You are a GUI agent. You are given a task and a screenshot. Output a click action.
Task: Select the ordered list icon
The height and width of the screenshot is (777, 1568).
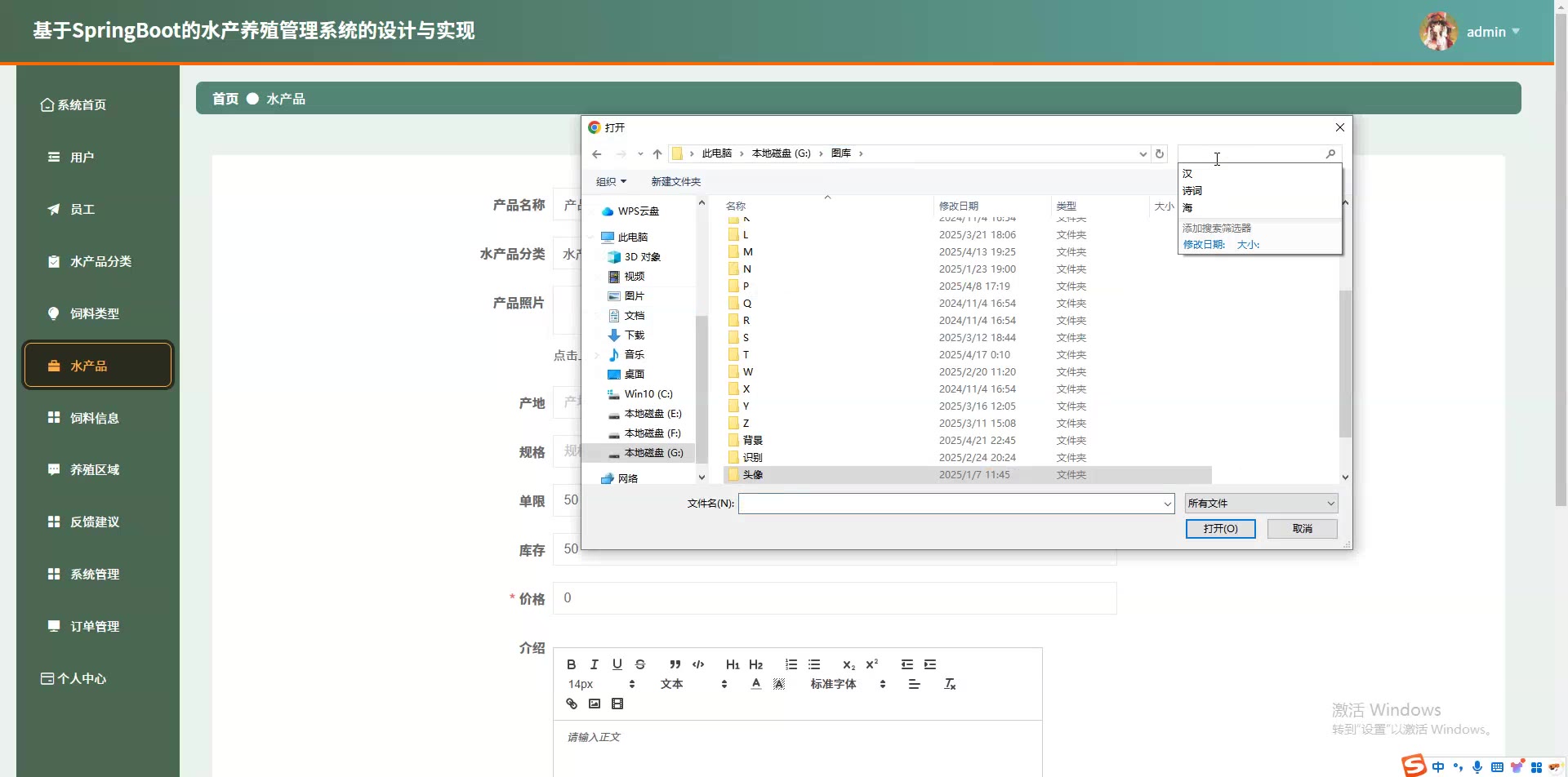(x=791, y=664)
